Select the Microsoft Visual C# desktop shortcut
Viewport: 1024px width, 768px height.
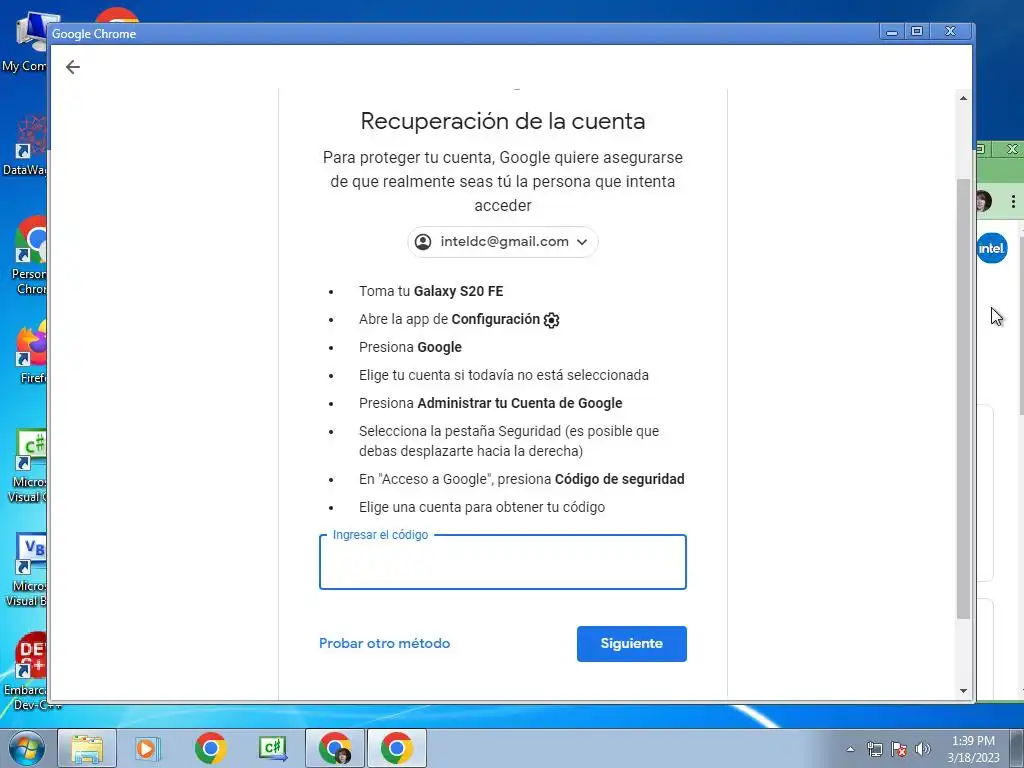coord(27,466)
